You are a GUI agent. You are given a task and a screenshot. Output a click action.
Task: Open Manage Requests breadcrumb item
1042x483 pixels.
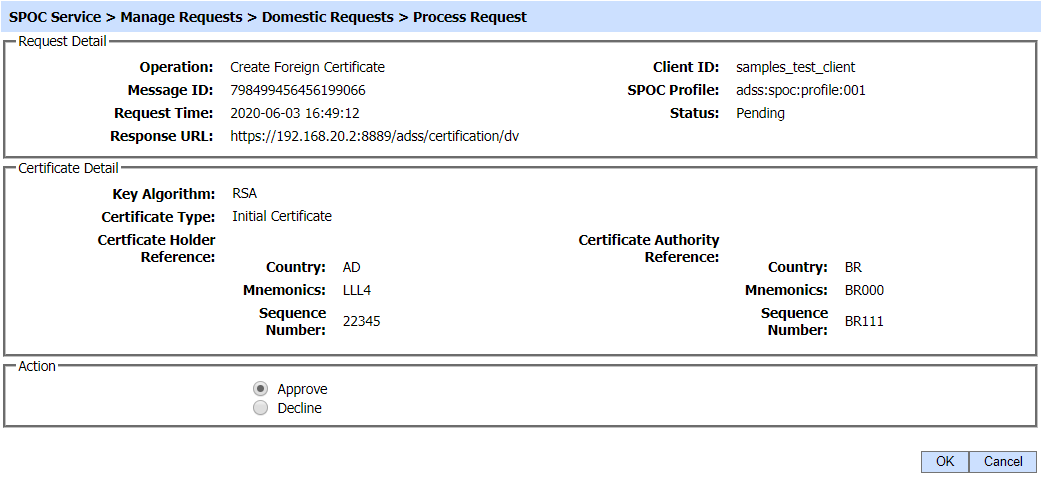181,17
